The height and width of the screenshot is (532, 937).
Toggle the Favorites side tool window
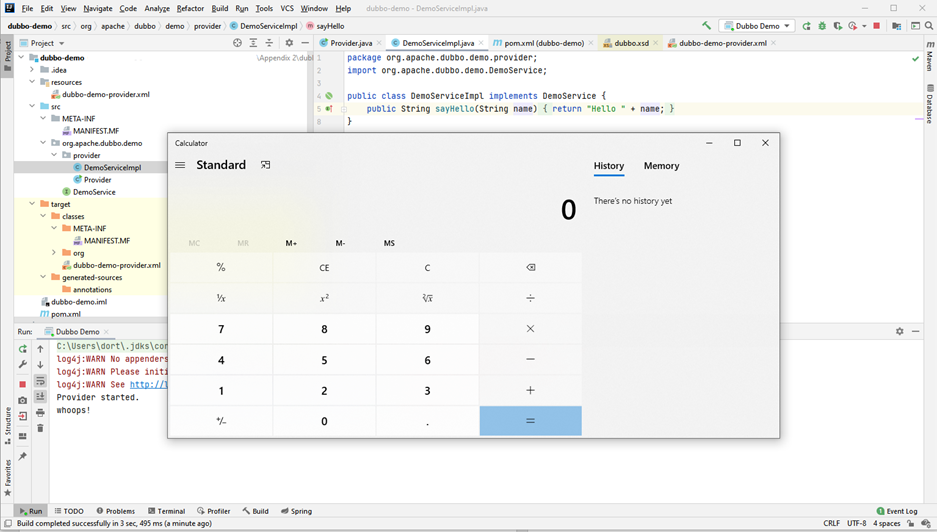point(8,478)
